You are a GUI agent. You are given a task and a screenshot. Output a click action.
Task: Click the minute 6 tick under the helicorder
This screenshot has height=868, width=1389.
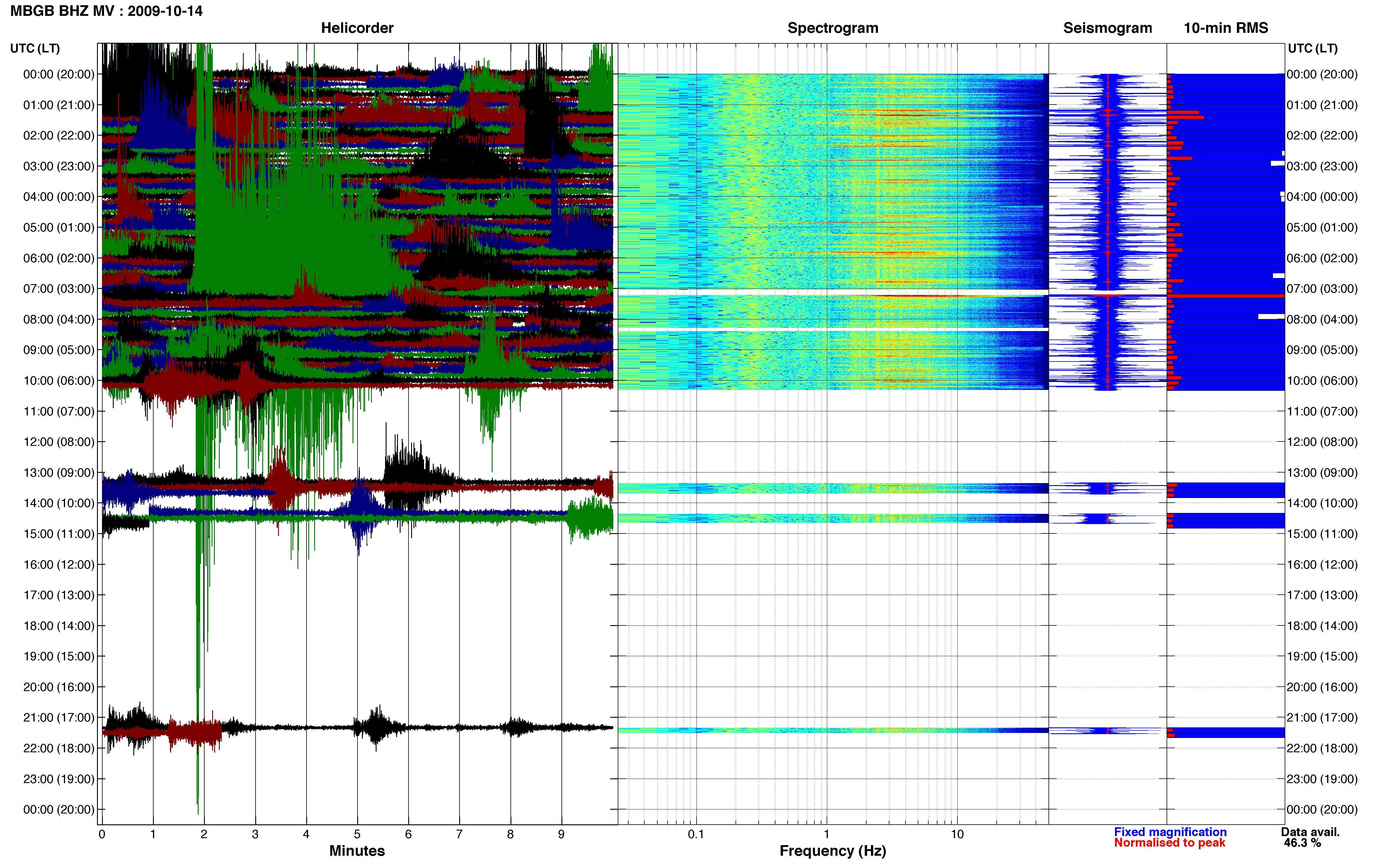408,834
